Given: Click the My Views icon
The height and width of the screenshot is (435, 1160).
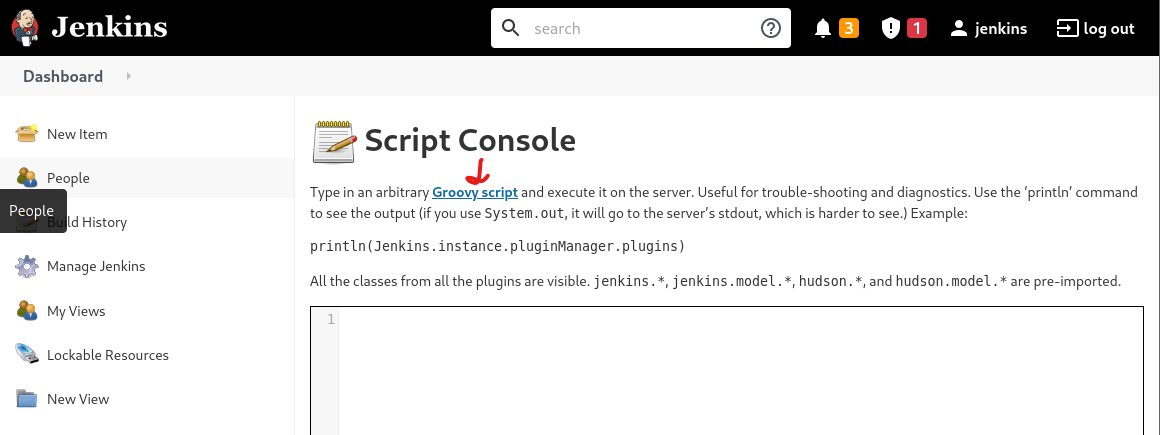Looking at the screenshot, I should [x=27, y=311].
